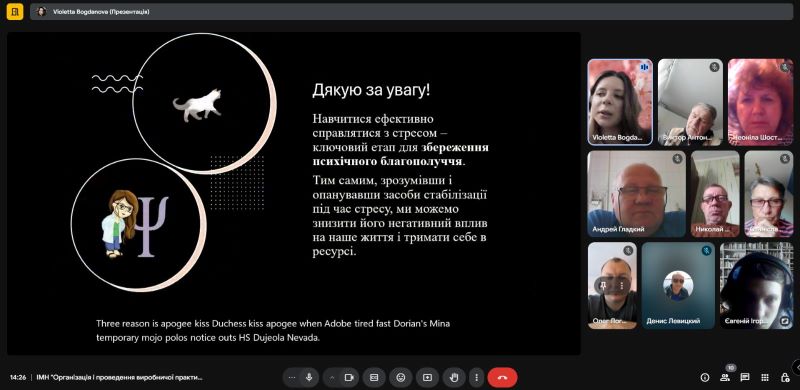Show the participants people panel

click(725, 377)
